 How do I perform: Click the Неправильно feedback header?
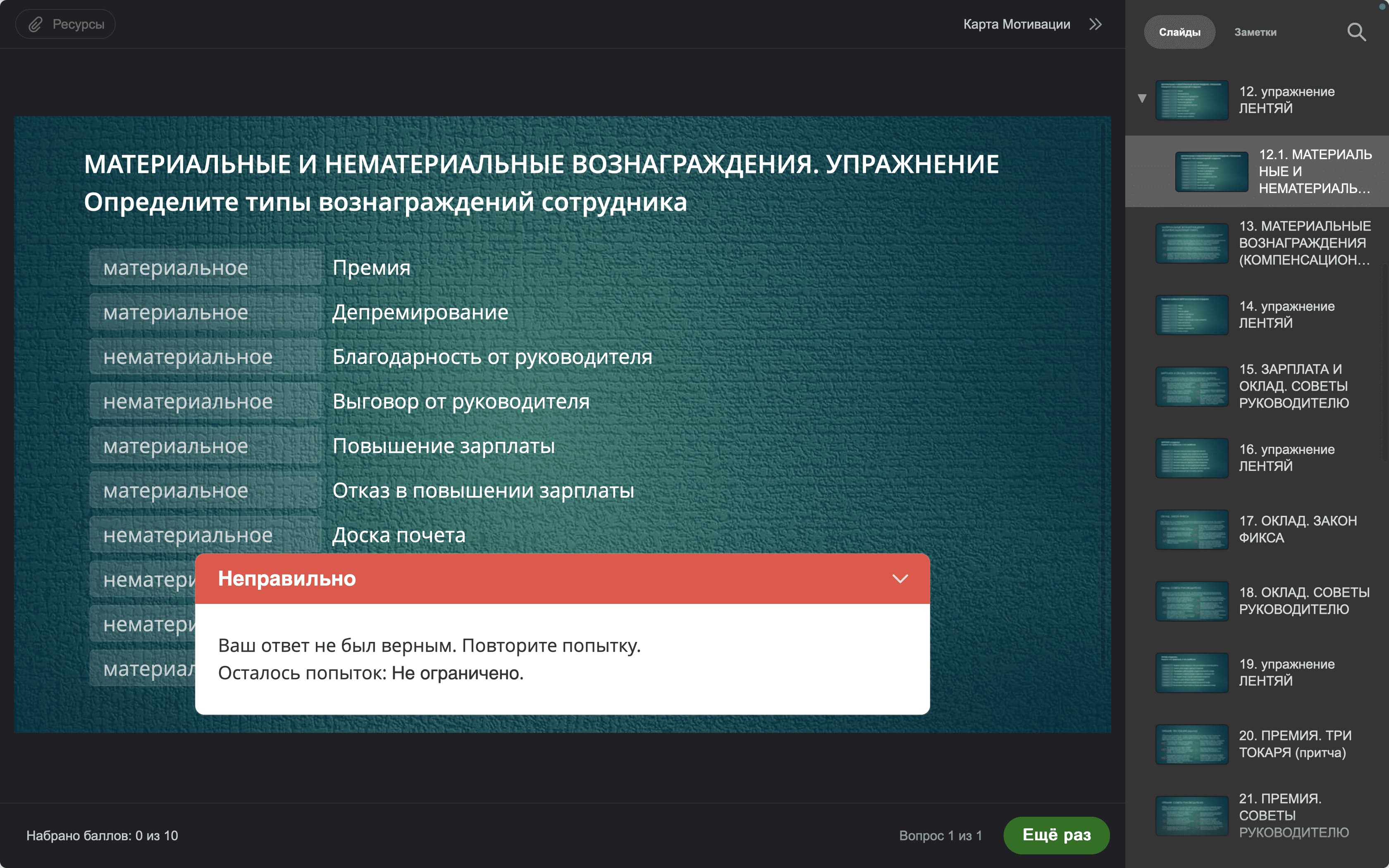pyautogui.click(x=562, y=579)
